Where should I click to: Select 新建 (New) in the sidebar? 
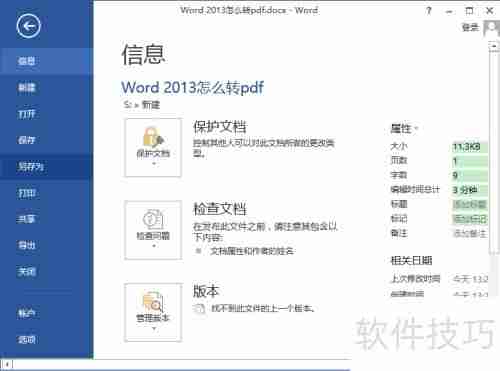click(x=46, y=88)
